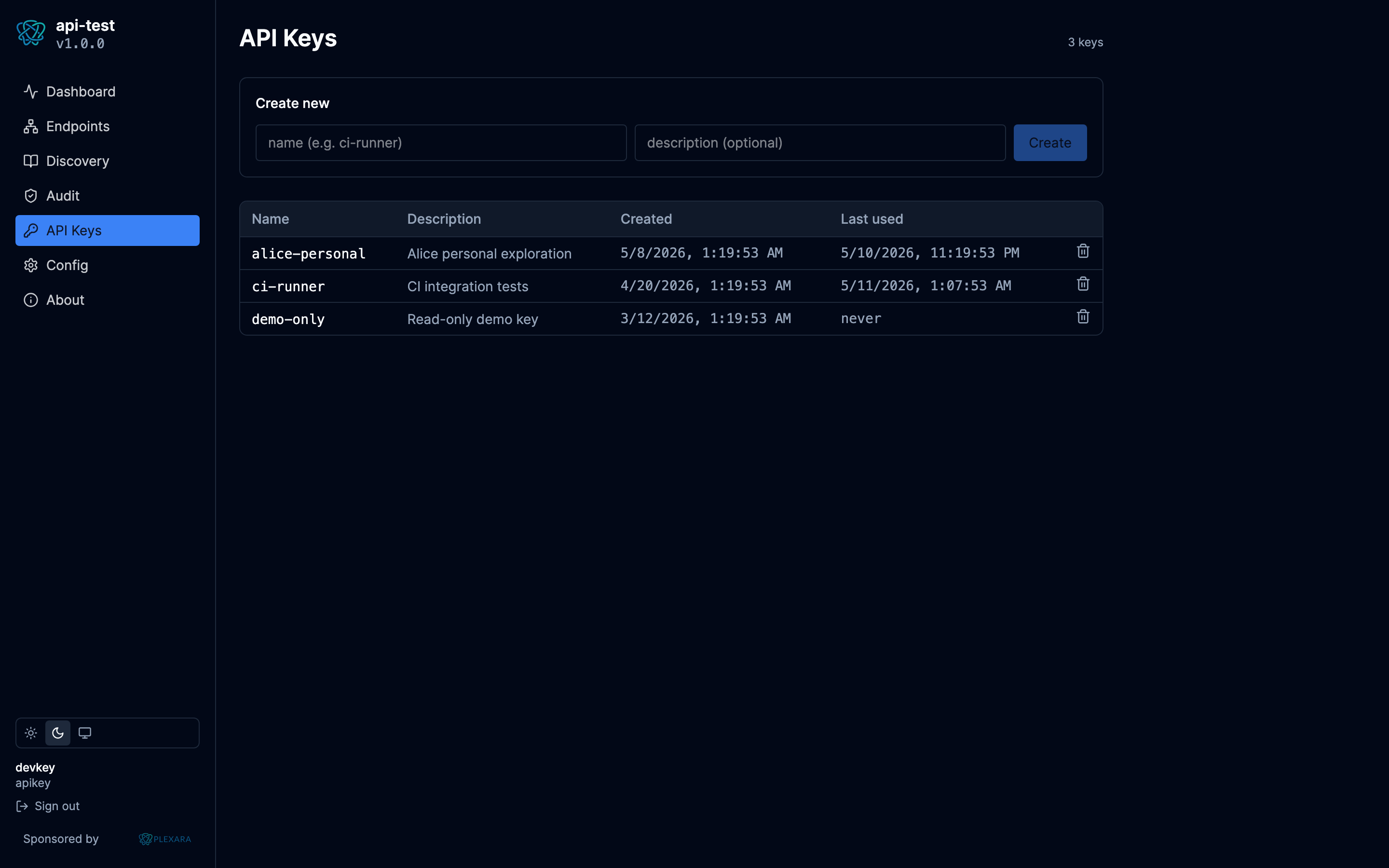Screen dimensions: 1389x868
Task: Navigate to the Audit page
Action: (108, 196)
